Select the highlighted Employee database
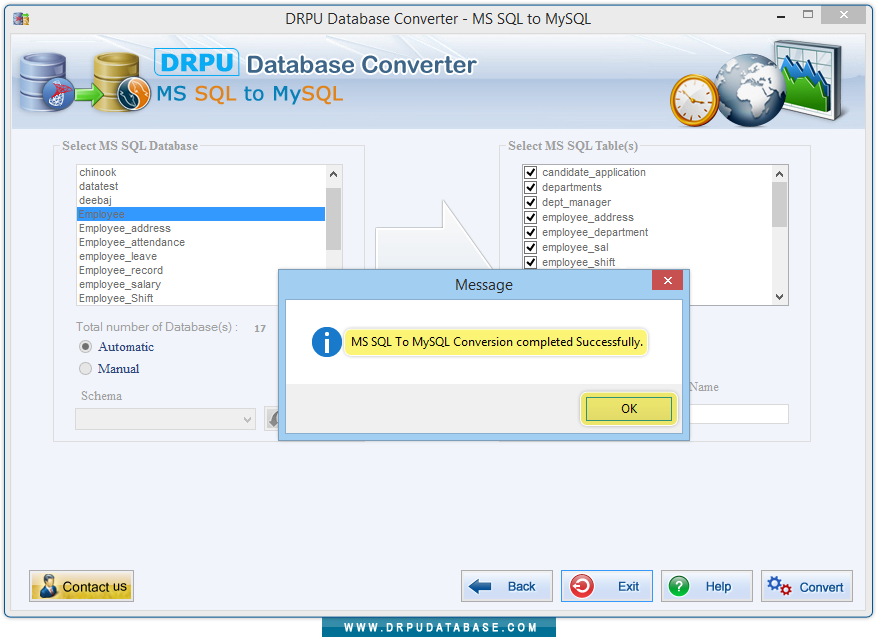Viewport: 877px width, 637px height. (x=200, y=214)
